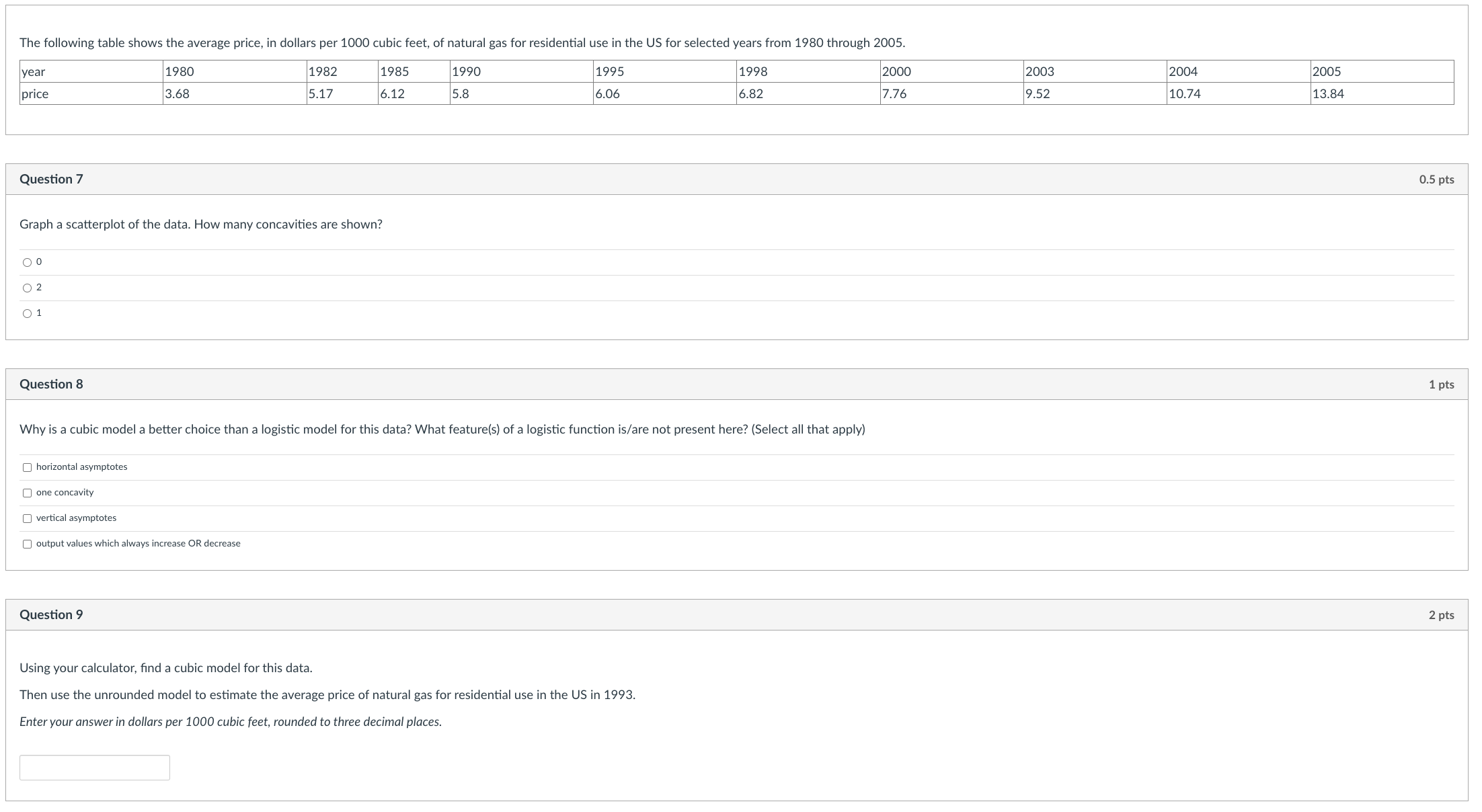
Task: Click the 3.68 price table cell
Action: click(178, 94)
